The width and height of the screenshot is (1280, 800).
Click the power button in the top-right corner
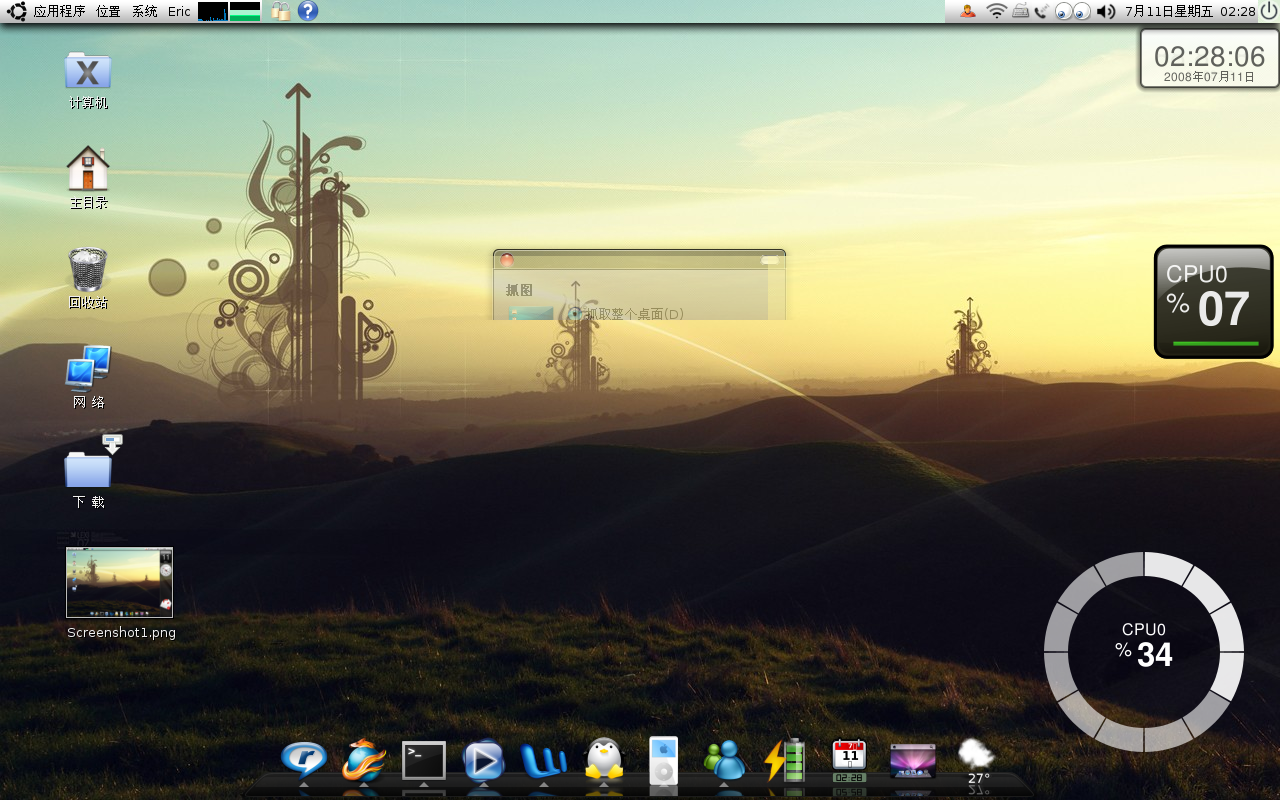pos(1268,11)
